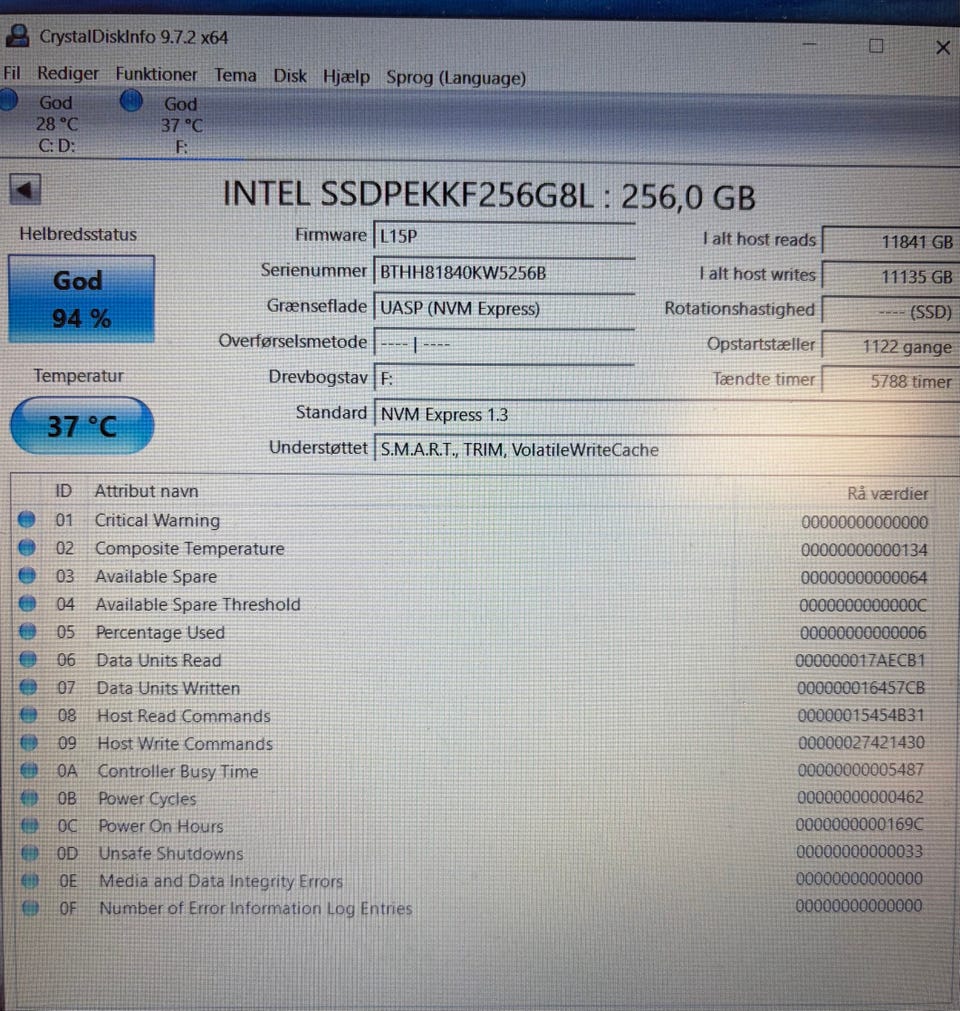960x1011 pixels.
Task: Click the Overførselsmetode field
Action: 504,344
